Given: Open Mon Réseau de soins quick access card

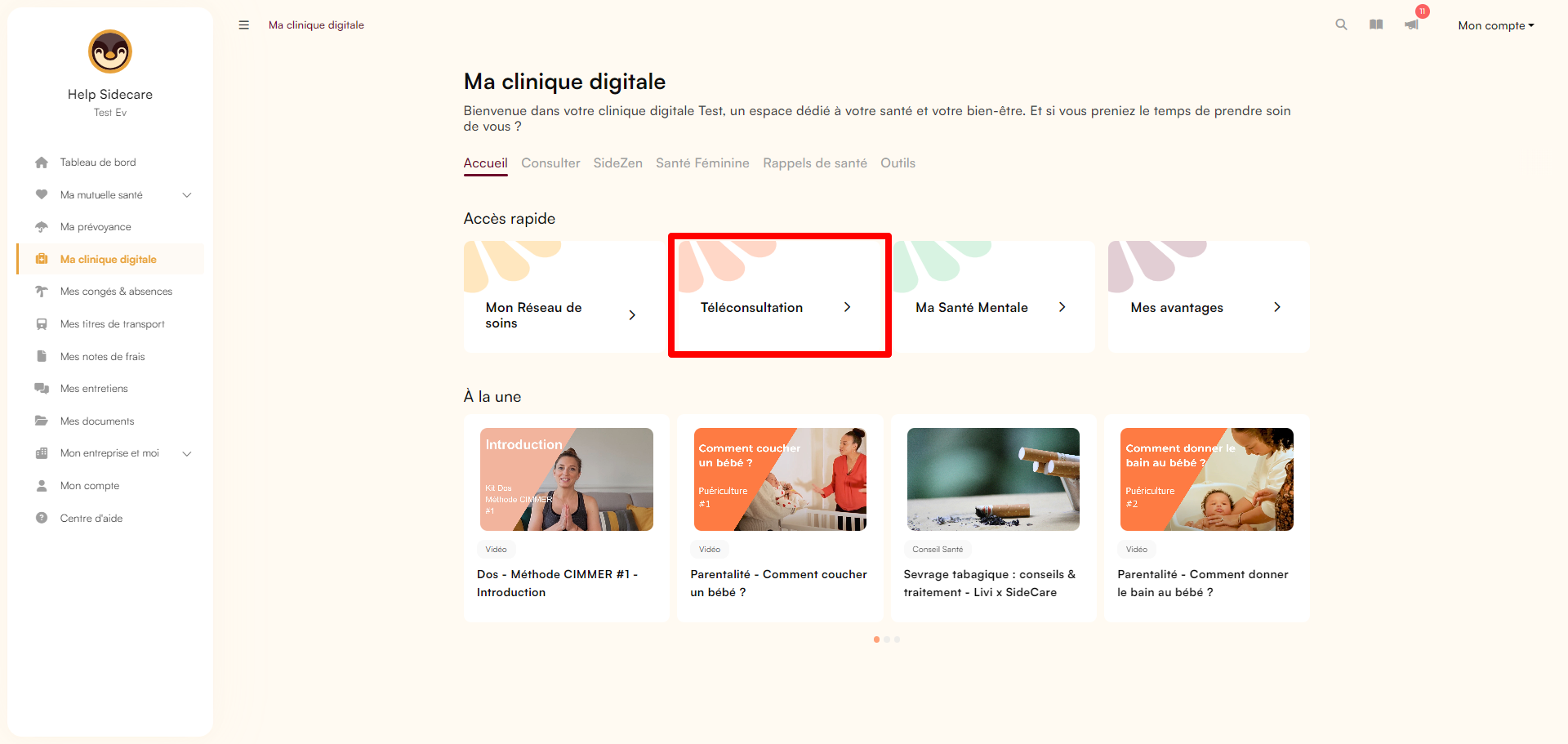Looking at the screenshot, I should [564, 296].
